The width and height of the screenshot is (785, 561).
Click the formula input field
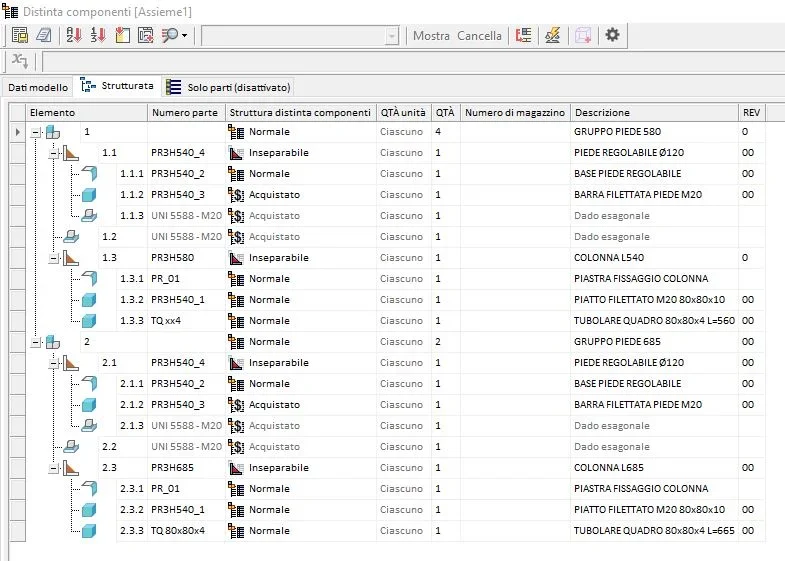click(x=414, y=62)
